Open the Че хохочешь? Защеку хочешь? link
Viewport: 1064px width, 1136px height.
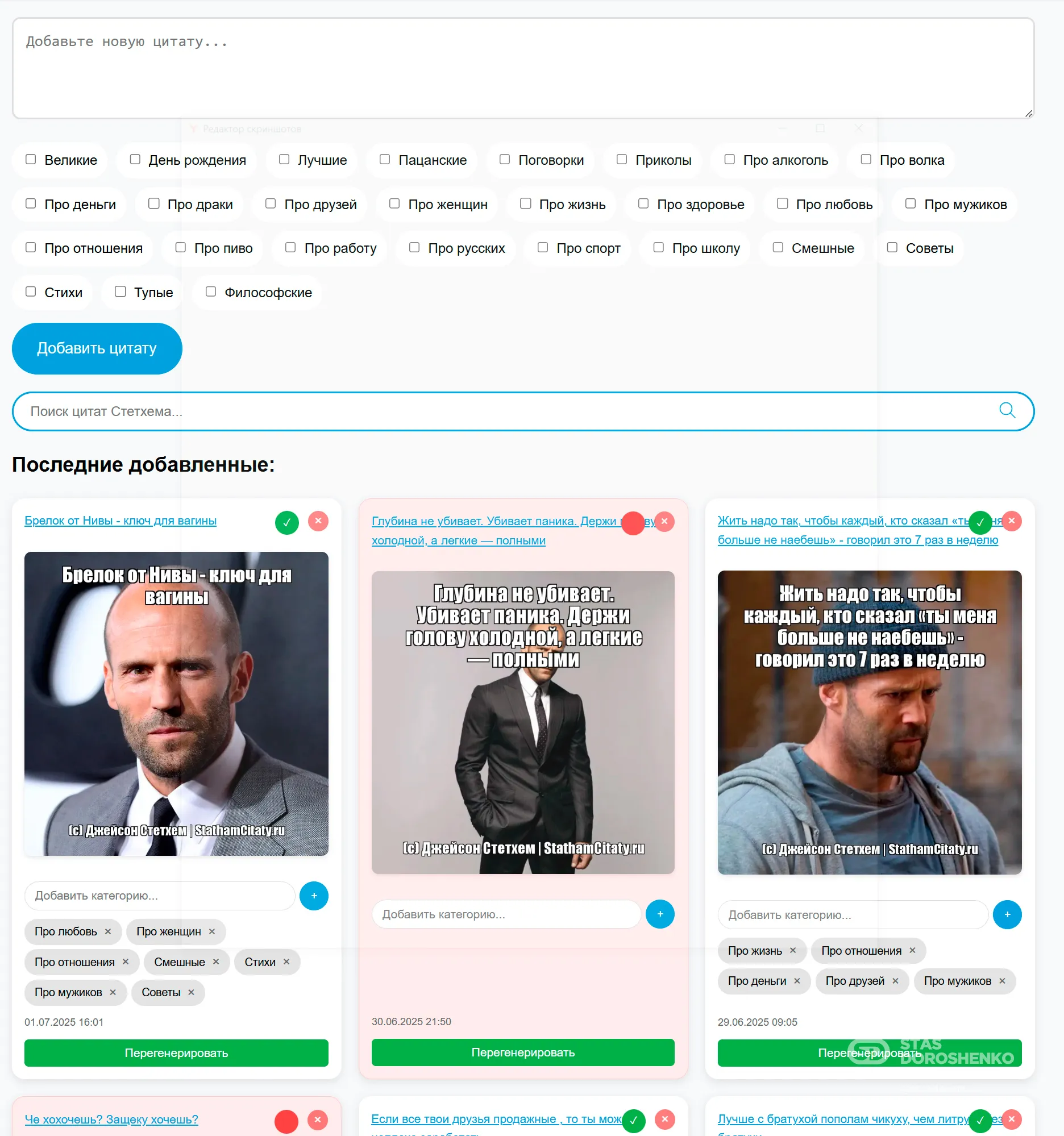point(111,1120)
